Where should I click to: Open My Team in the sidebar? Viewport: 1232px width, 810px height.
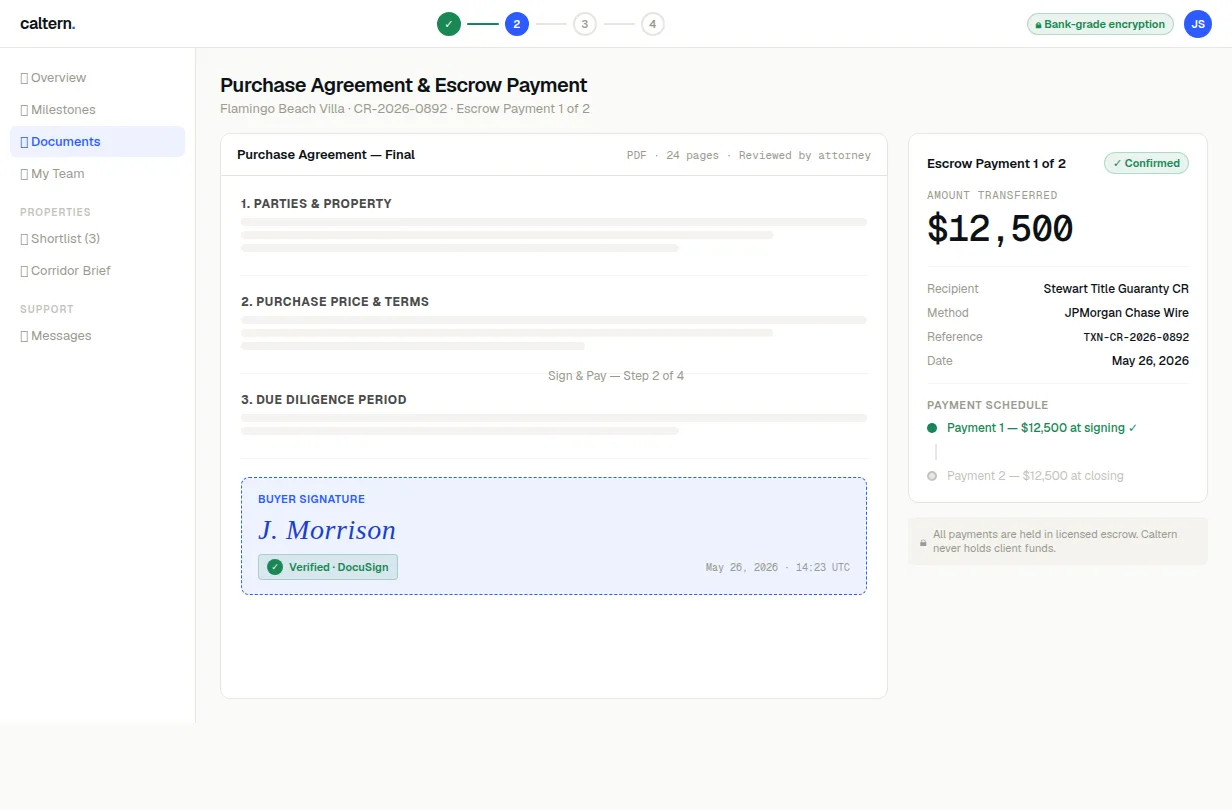point(97,174)
